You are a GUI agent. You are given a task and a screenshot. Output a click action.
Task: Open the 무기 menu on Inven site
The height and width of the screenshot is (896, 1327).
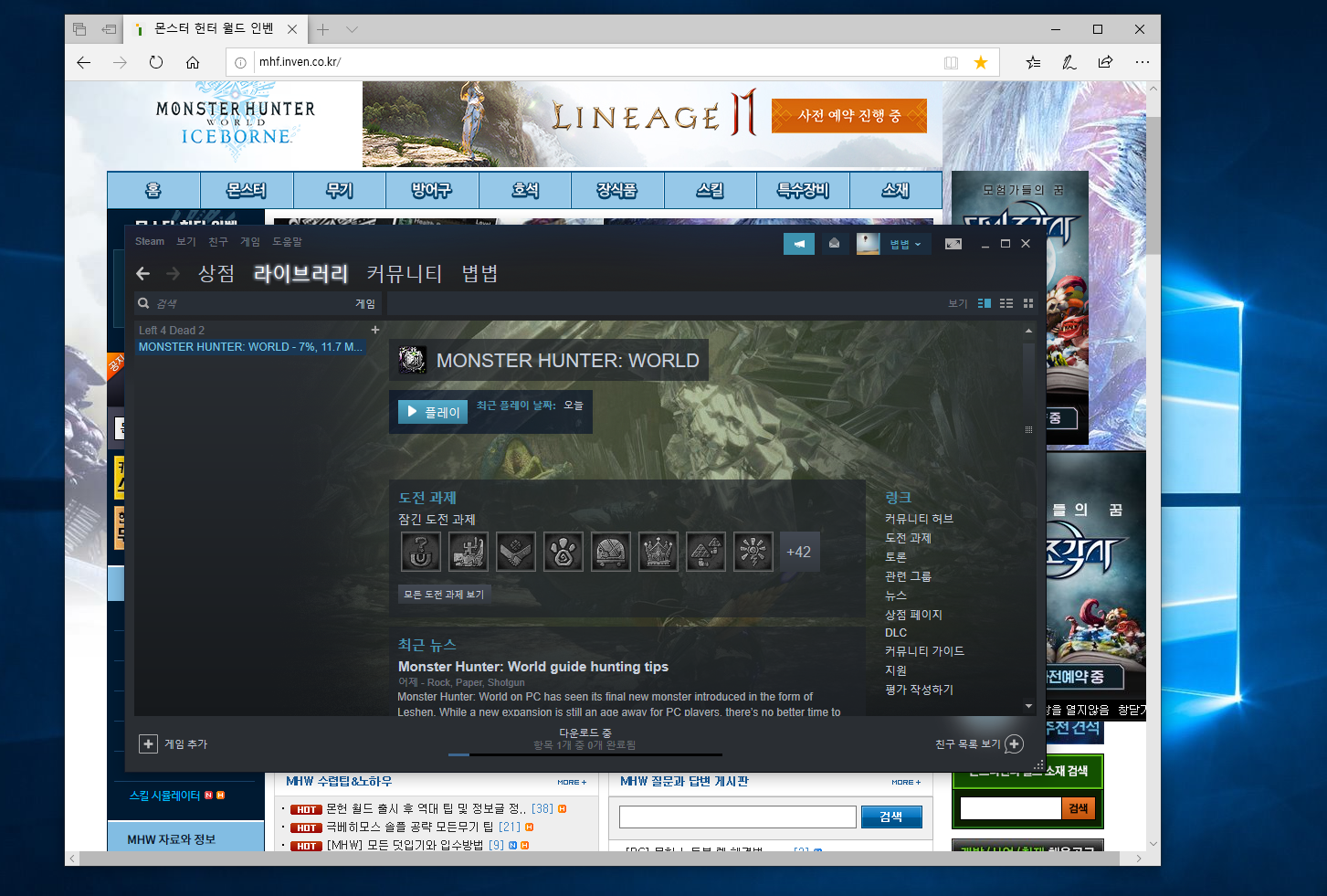pos(340,190)
